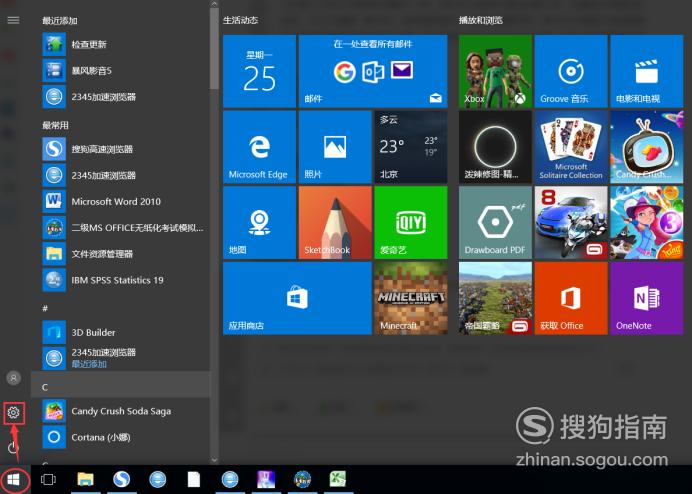Open the Bubble Witch 3 game tile
The width and height of the screenshot is (692, 494).
click(647, 222)
